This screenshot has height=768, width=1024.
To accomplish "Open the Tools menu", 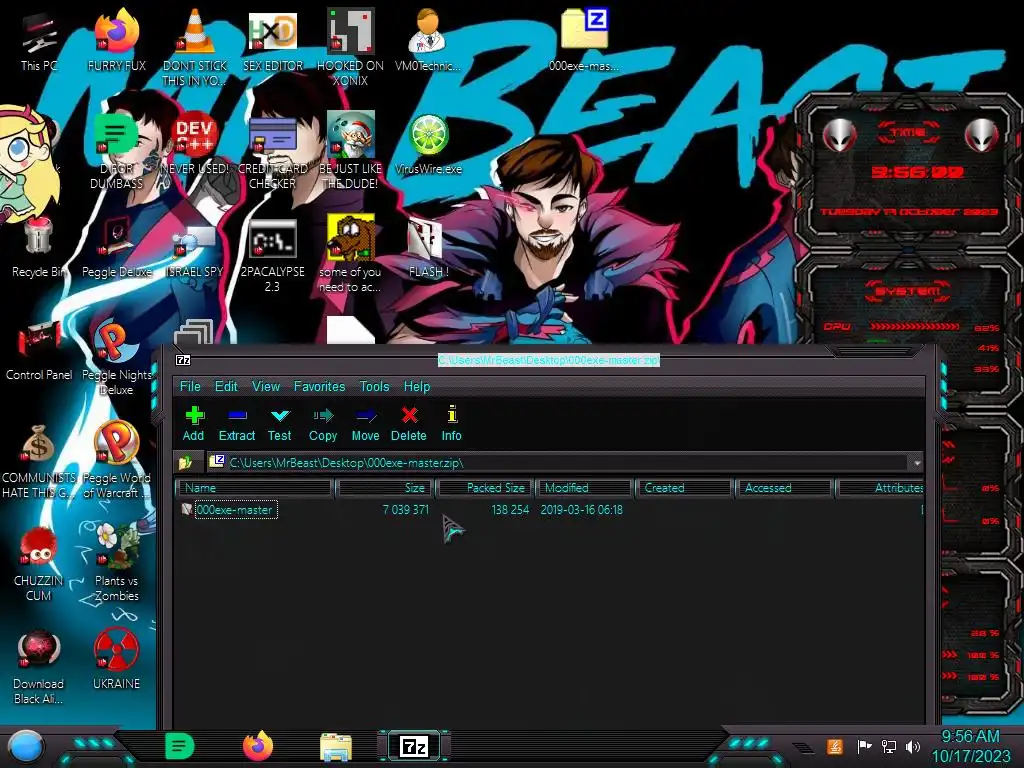I will 374,386.
